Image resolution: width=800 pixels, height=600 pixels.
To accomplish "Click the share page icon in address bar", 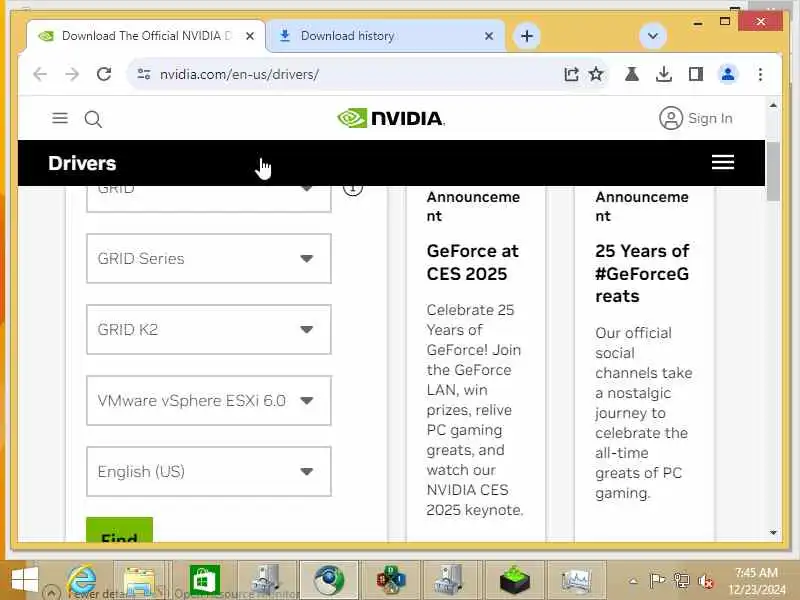I will 571,74.
